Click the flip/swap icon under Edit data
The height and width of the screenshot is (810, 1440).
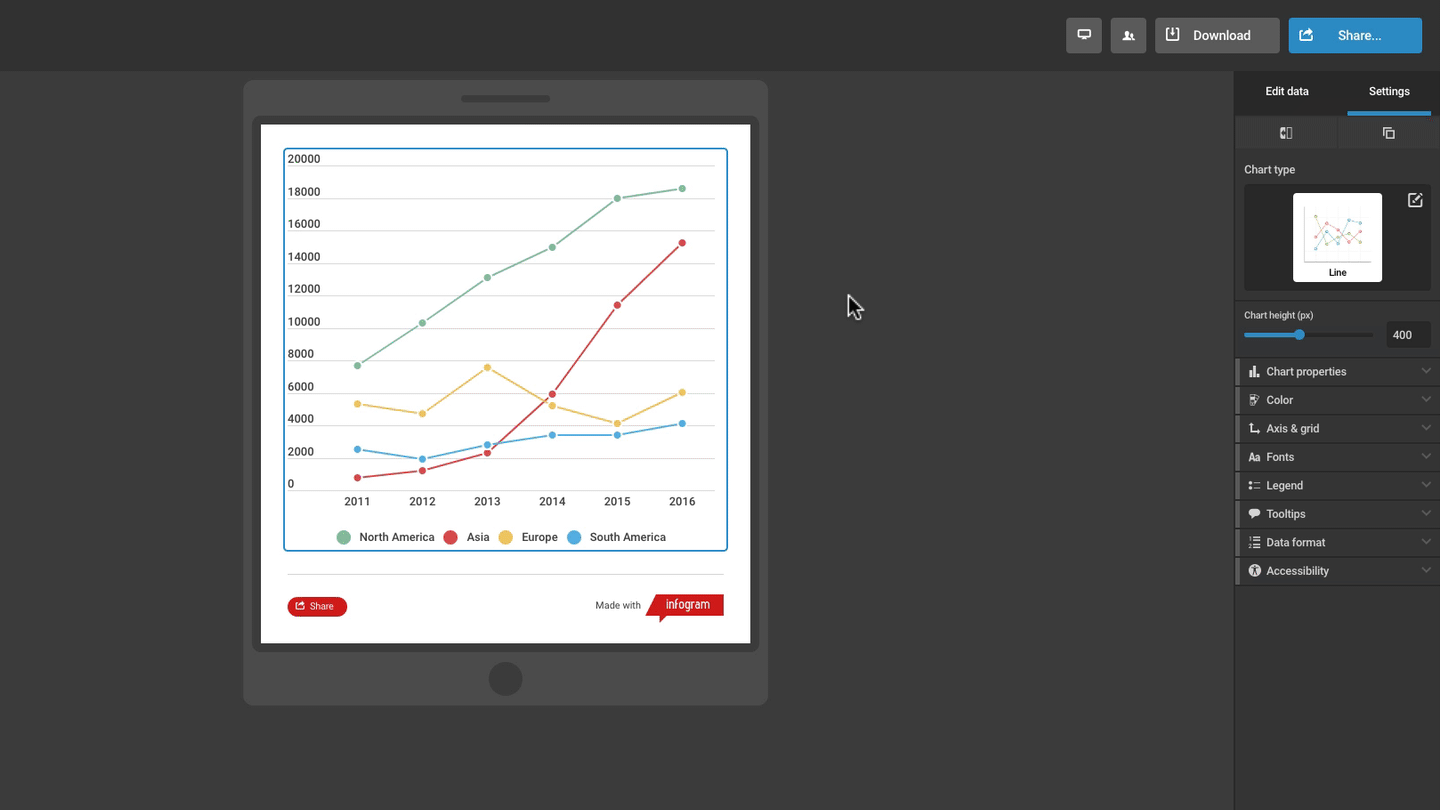pos(1286,133)
